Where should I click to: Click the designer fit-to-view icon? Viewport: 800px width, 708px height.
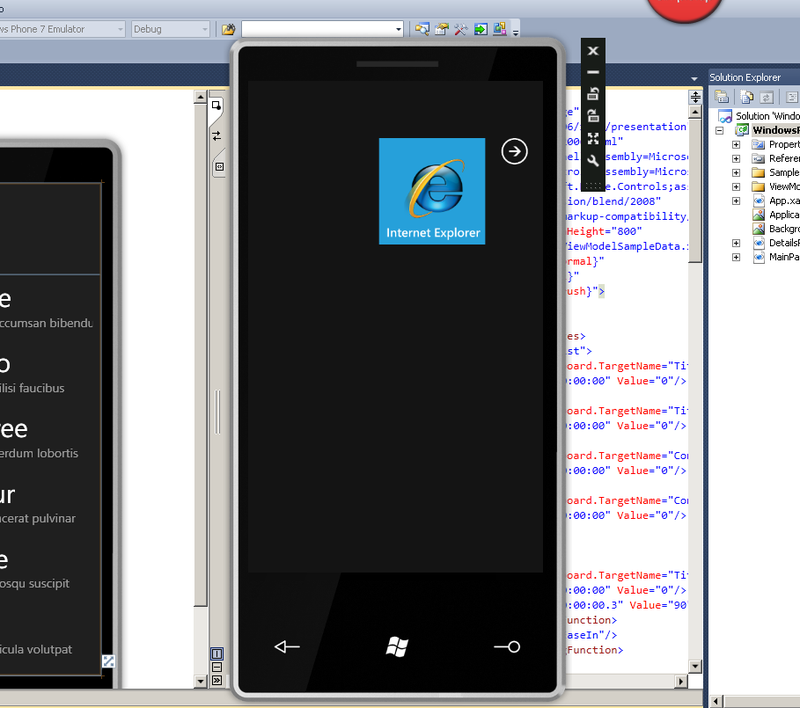(108, 662)
